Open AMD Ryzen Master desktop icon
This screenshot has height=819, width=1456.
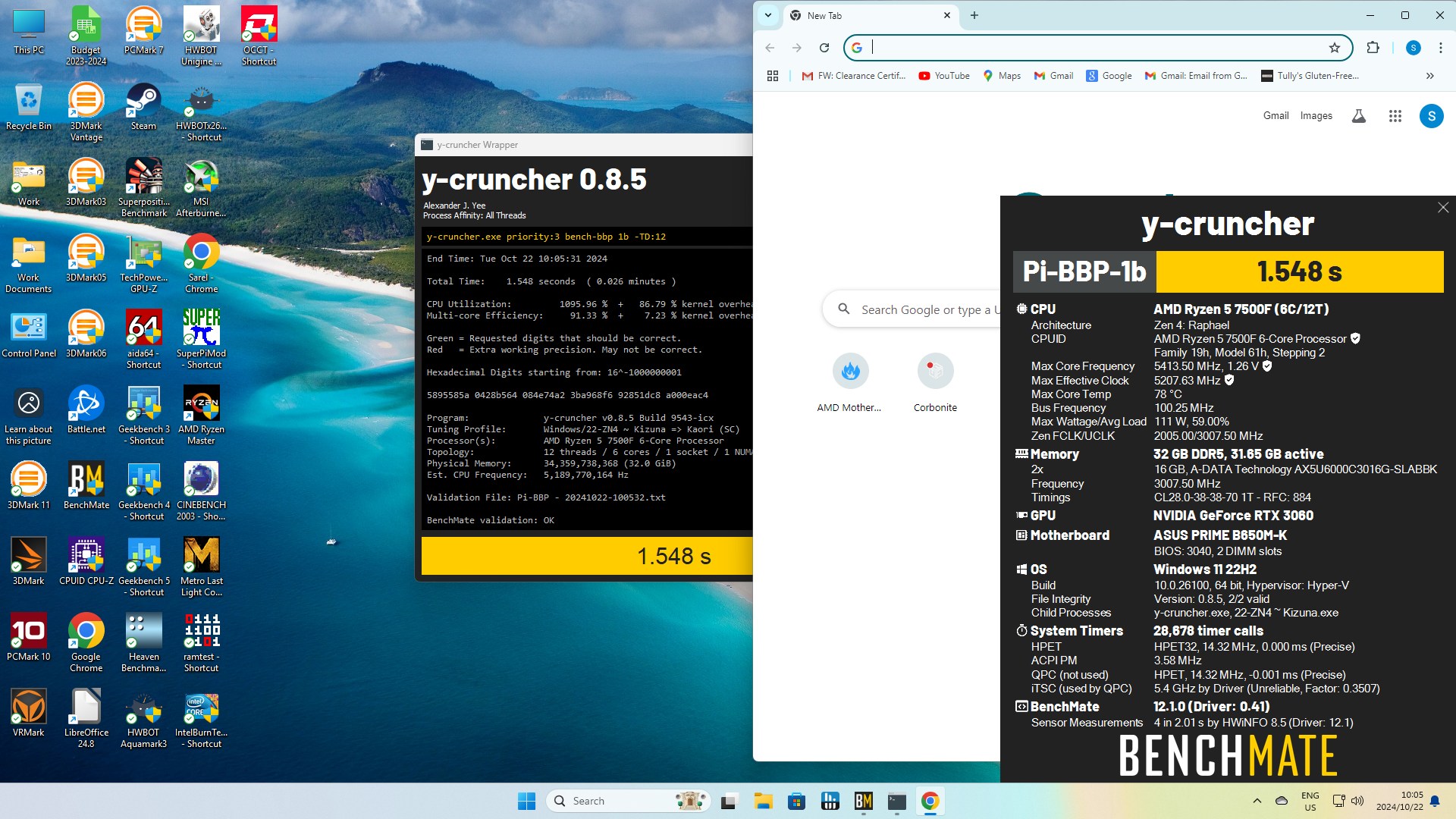coord(201,415)
